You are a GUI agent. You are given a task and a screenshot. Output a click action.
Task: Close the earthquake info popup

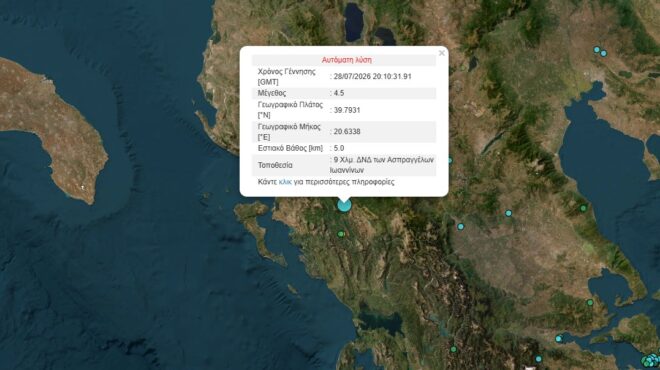(442, 53)
